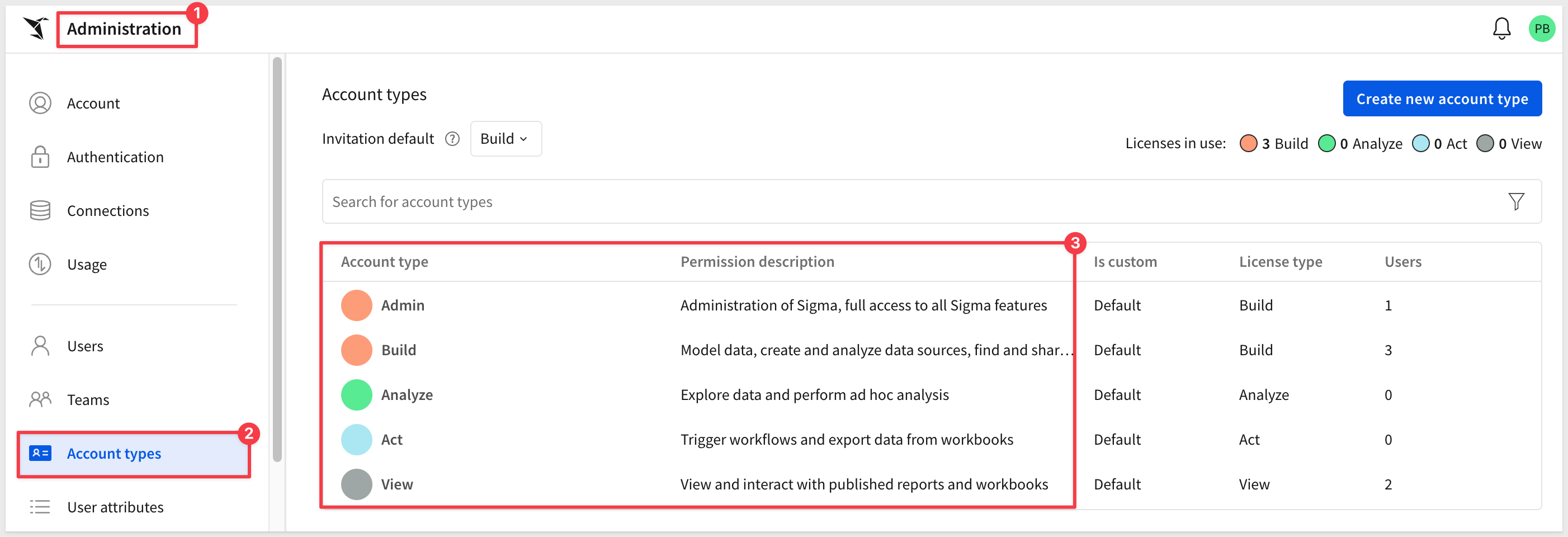Click 'Trigger workflows and export data' description
The image size is (1568, 537).
[847, 440]
